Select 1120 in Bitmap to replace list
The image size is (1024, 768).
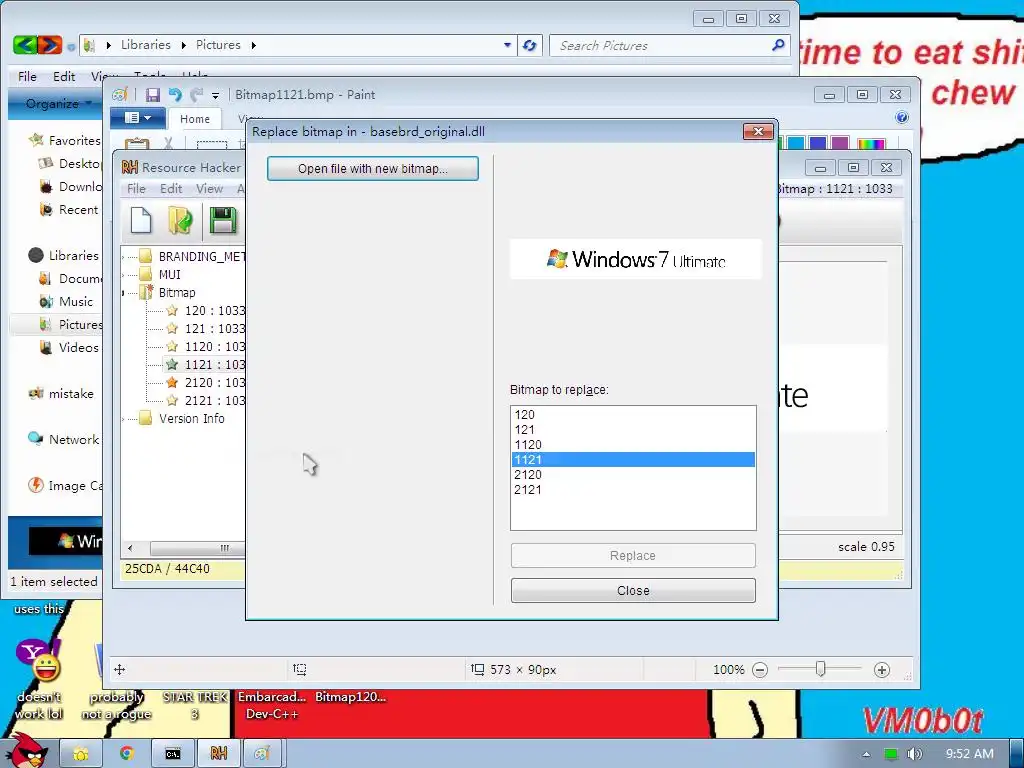pos(633,445)
